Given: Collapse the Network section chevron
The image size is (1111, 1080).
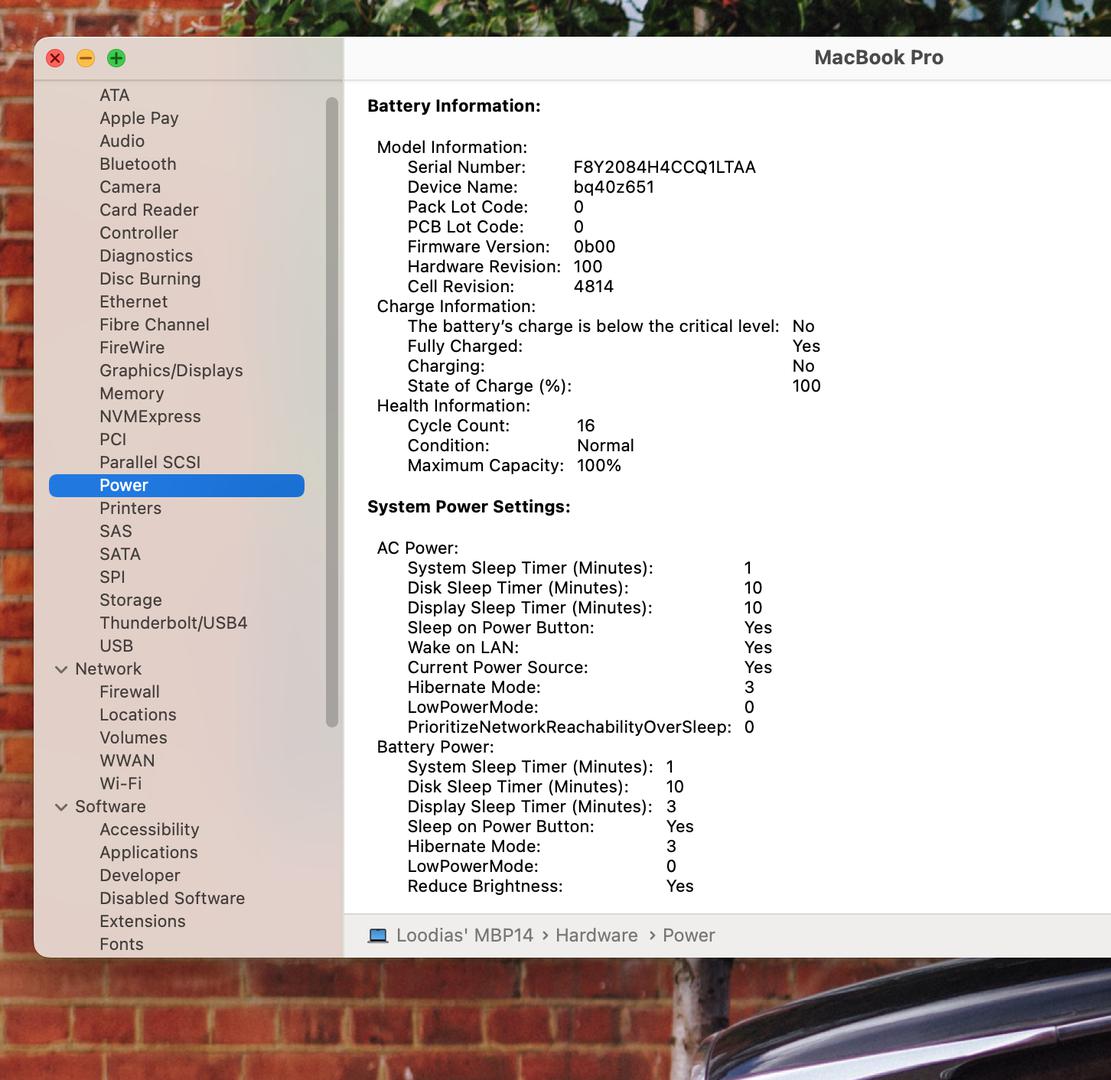Looking at the screenshot, I should 62,669.
